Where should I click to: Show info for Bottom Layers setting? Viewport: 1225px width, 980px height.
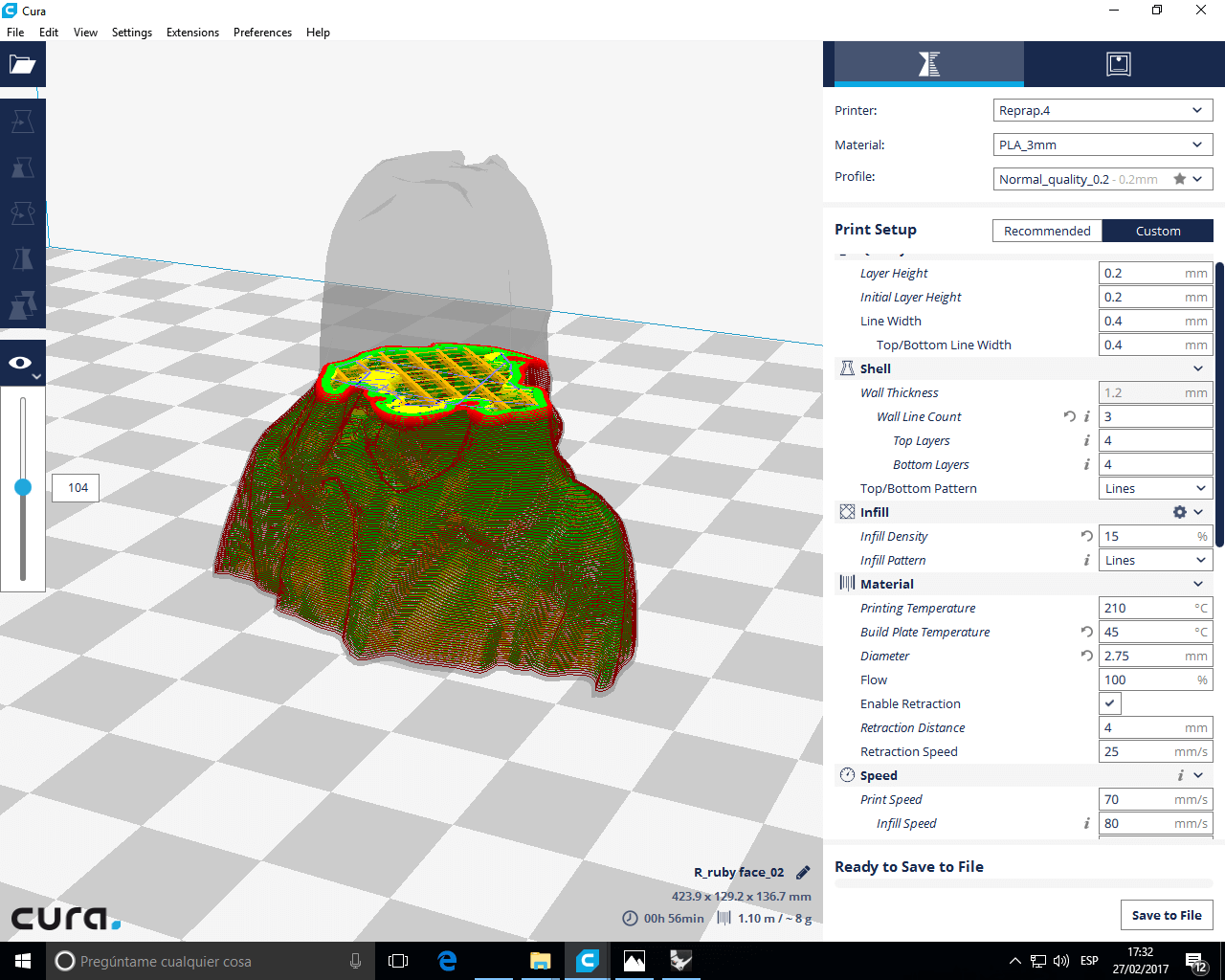1087,464
